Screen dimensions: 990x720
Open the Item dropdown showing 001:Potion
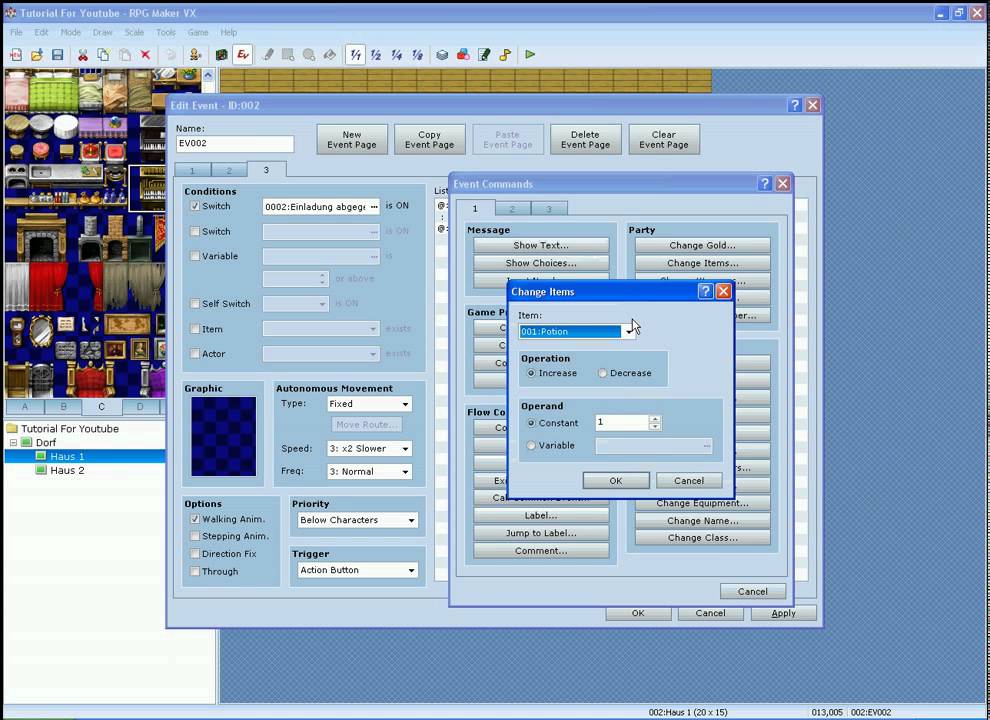pyautogui.click(x=577, y=332)
